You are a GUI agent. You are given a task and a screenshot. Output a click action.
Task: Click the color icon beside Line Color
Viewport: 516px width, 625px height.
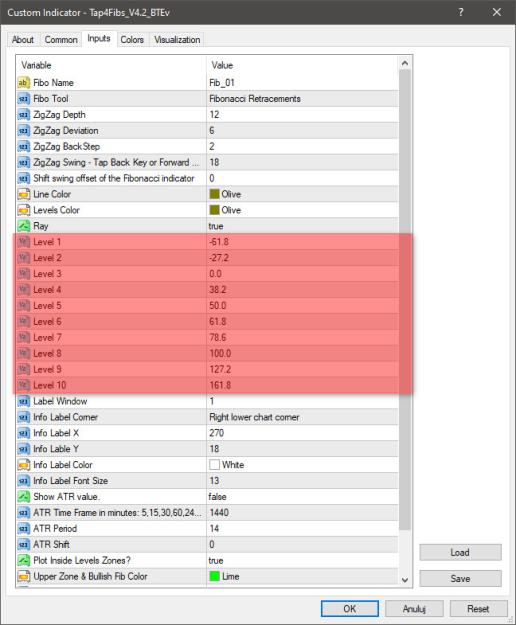coord(24,194)
